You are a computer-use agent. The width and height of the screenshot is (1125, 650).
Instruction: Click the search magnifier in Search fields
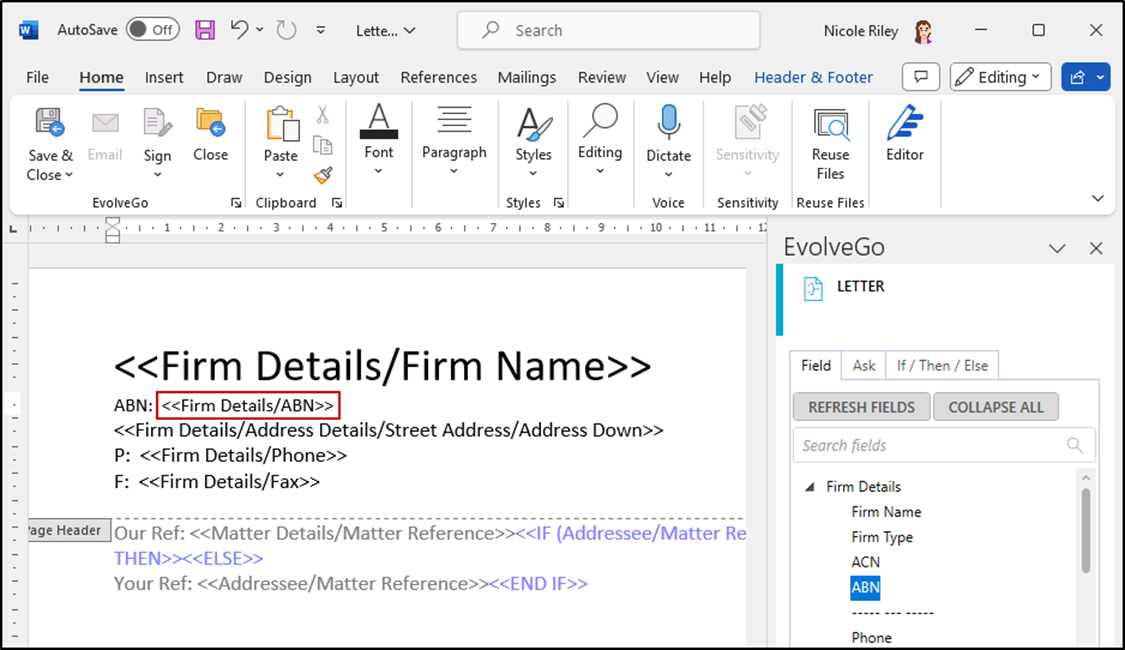(x=1074, y=445)
